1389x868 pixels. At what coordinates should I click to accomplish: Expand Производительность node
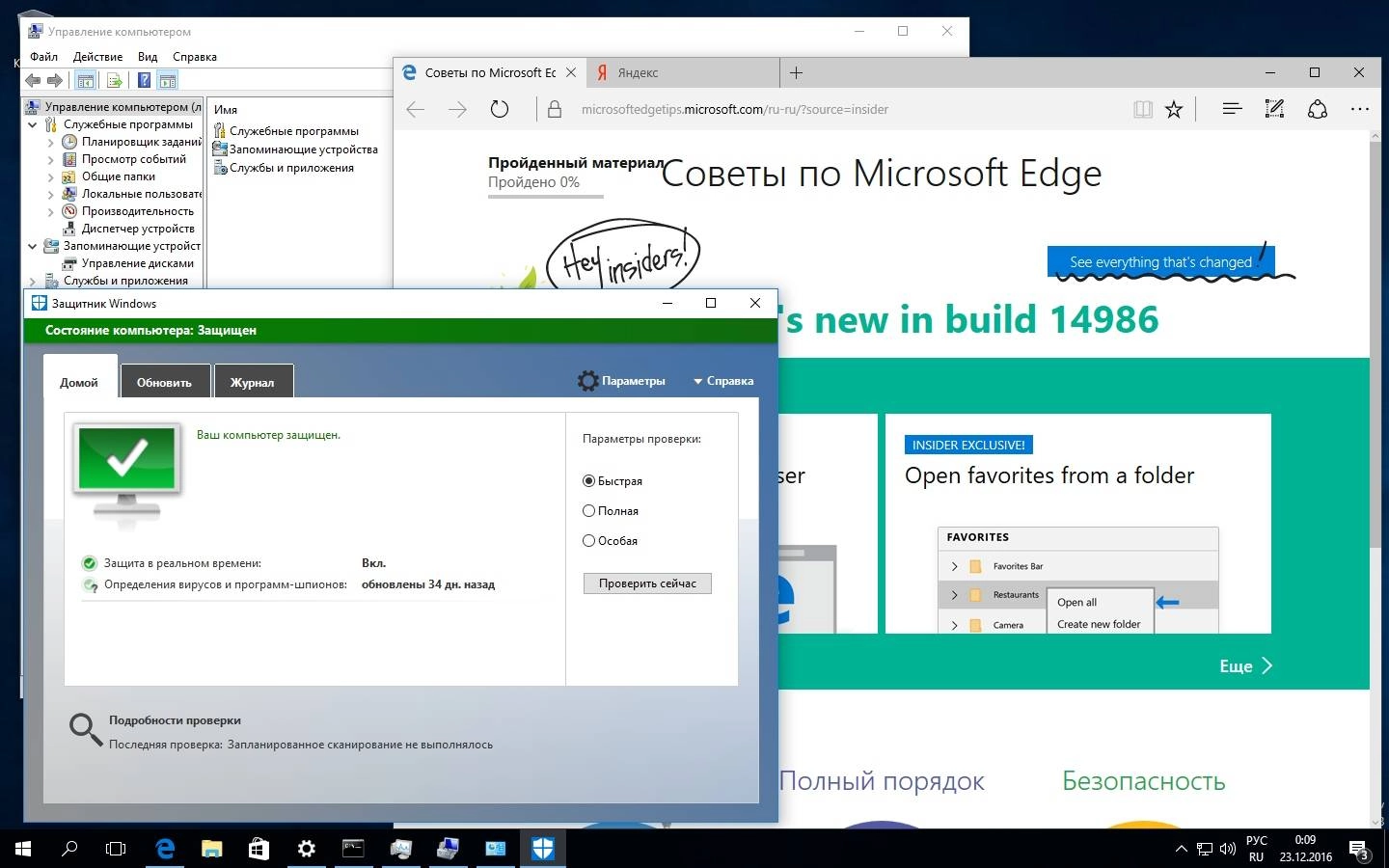[50, 211]
